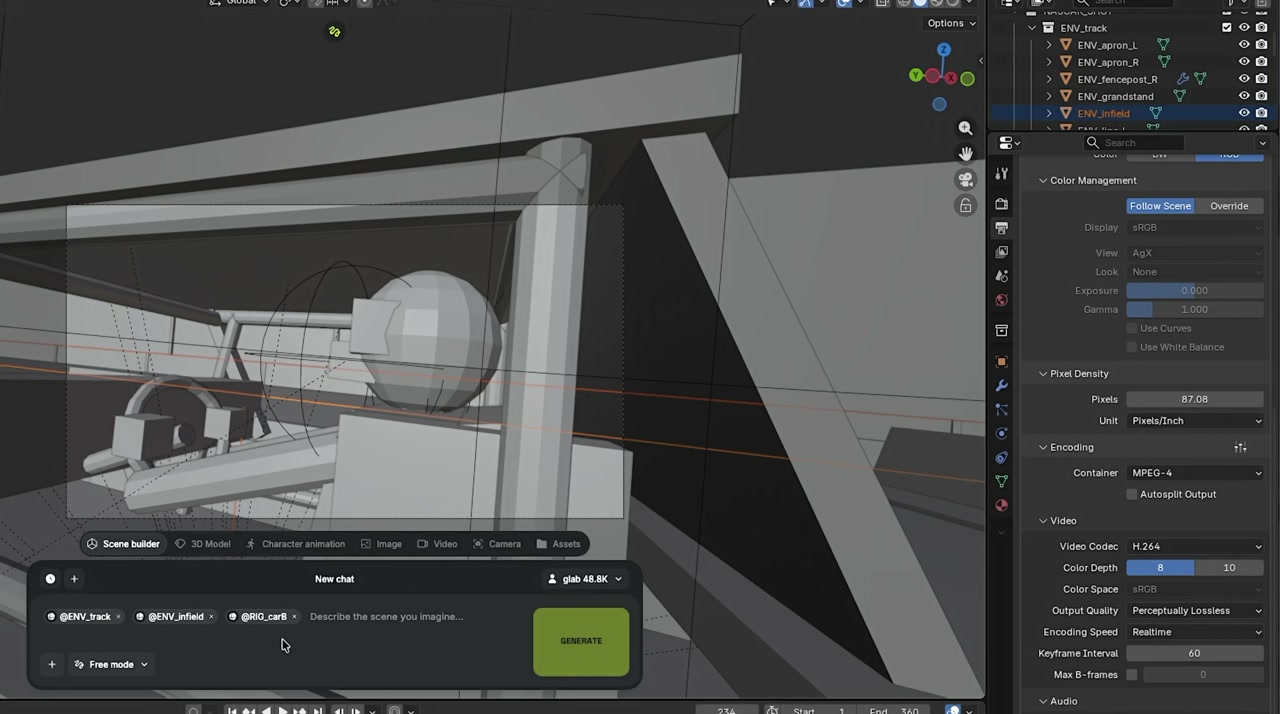
Task: Click mesh data icon beside ENV_grandstand
Action: (1179, 96)
